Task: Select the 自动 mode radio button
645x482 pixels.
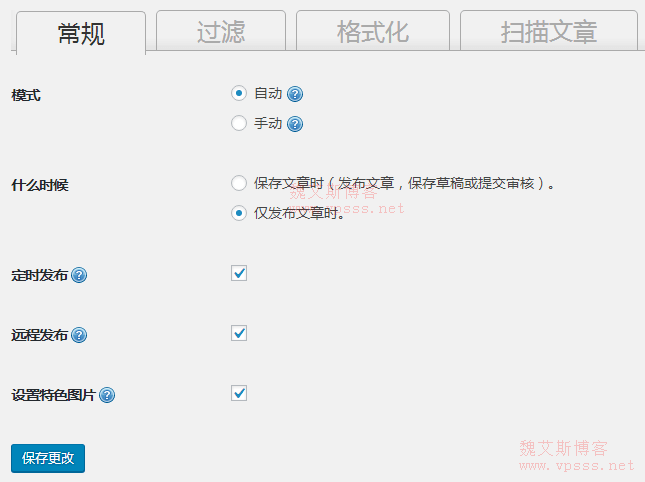Action: pos(239,93)
